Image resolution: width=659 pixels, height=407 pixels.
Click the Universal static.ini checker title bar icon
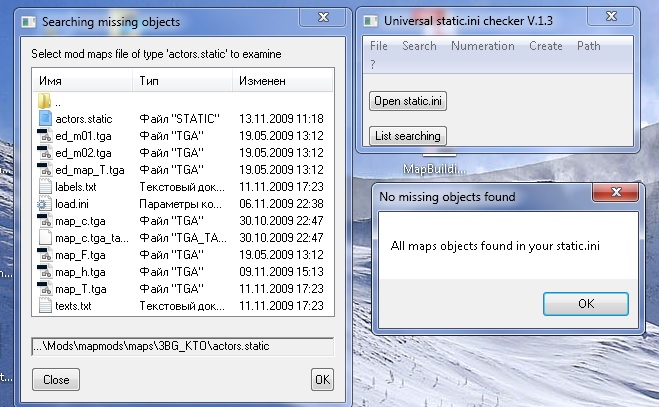click(370, 21)
